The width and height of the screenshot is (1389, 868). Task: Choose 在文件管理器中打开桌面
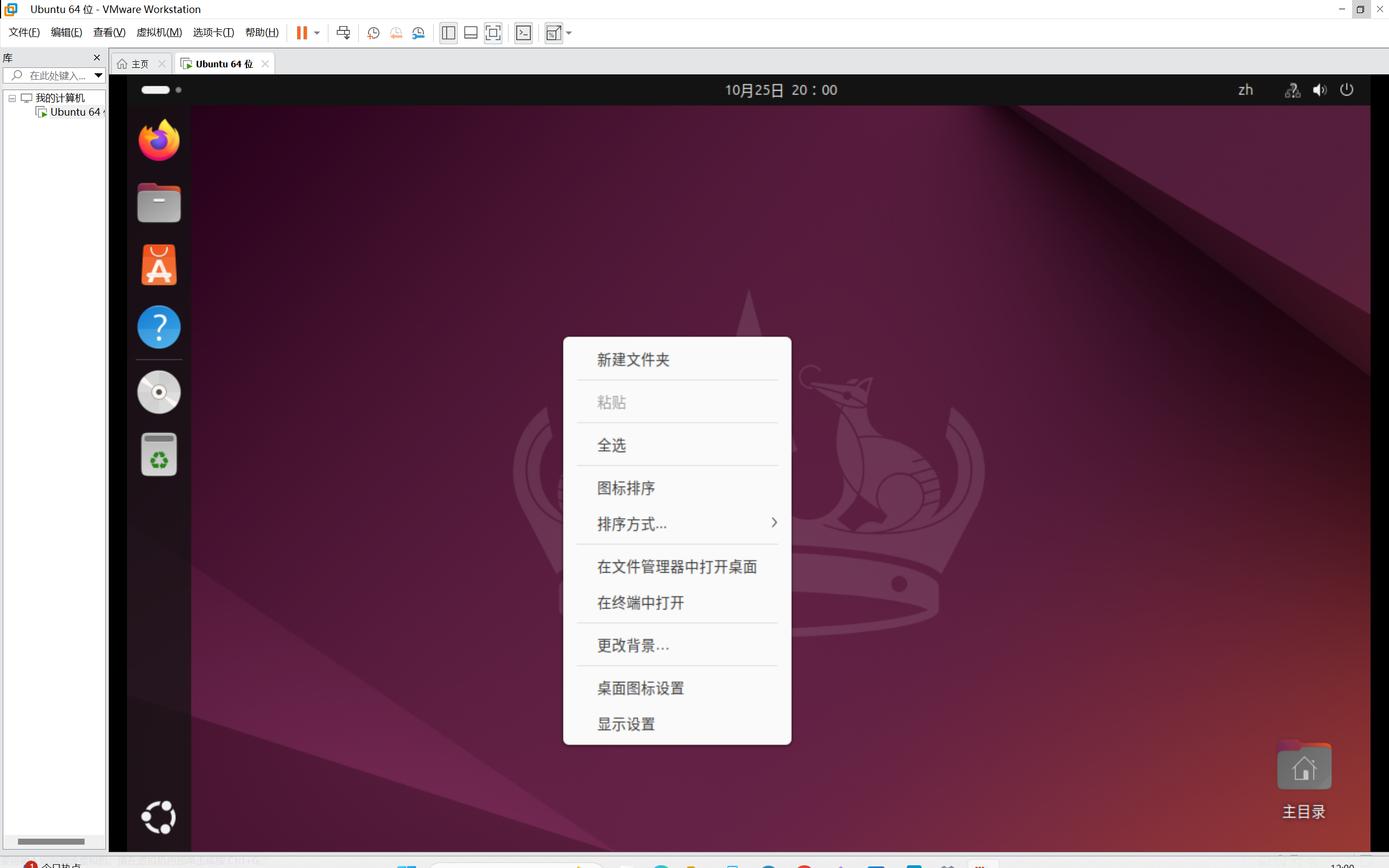coord(677,567)
